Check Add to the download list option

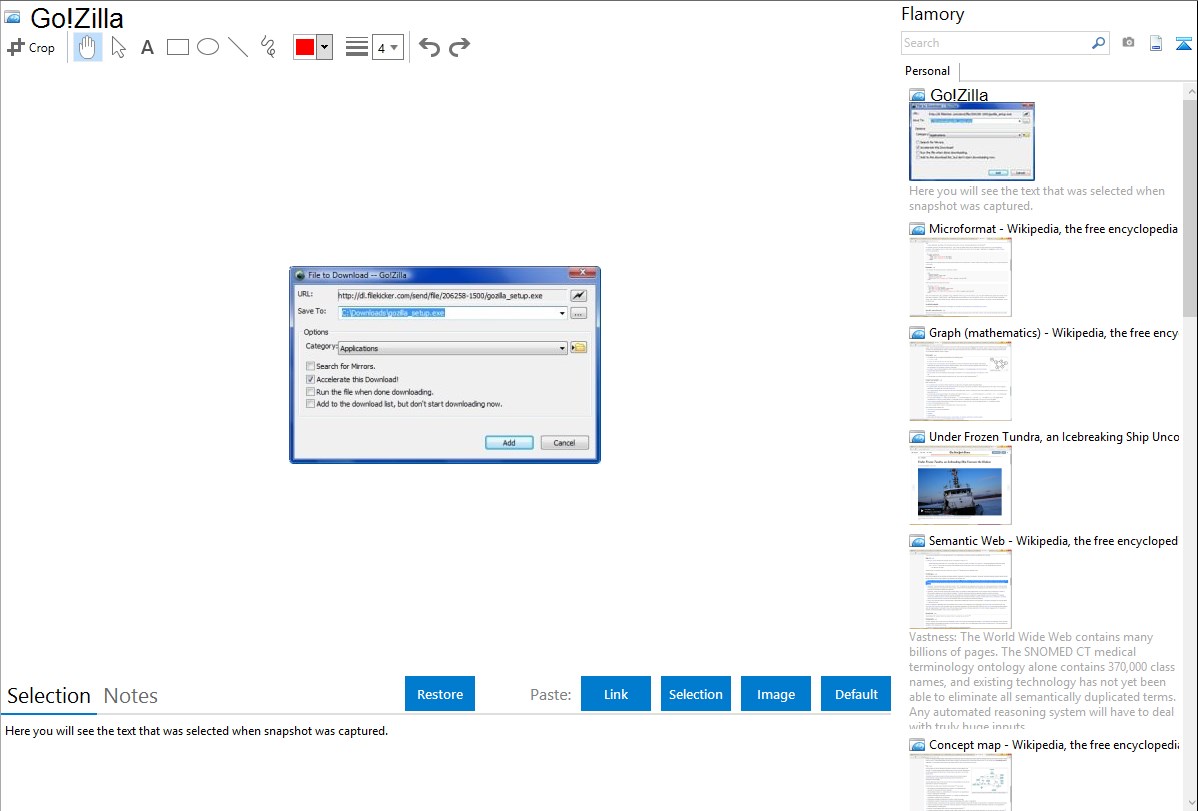click(310, 404)
